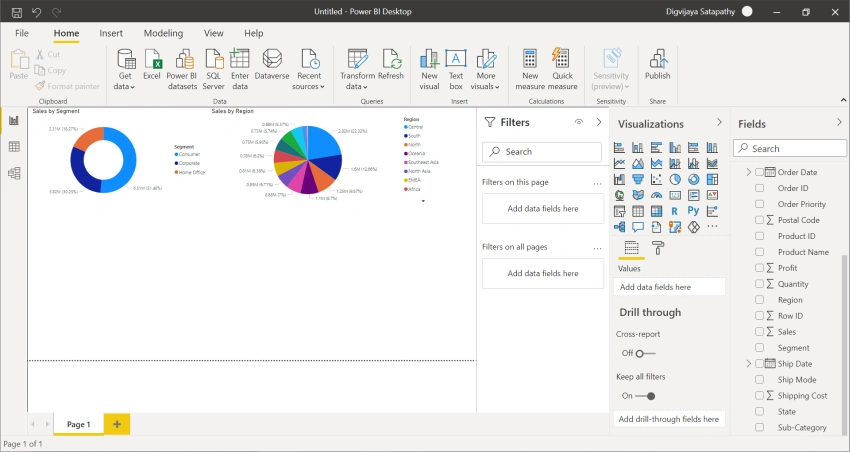Switch to Data view in left sidebar
Viewport: 850px width, 452px height.
pyautogui.click(x=14, y=146)
